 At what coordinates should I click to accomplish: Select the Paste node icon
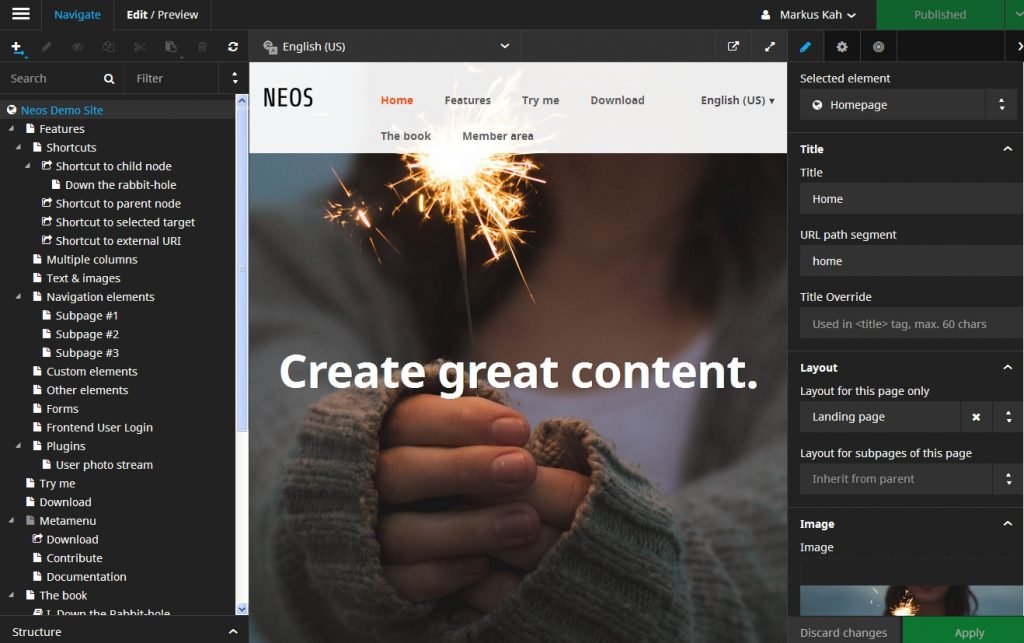172,47
